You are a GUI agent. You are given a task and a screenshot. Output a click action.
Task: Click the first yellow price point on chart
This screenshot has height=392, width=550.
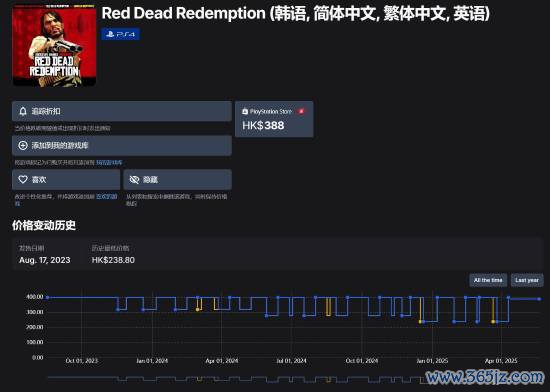point(197,310)
